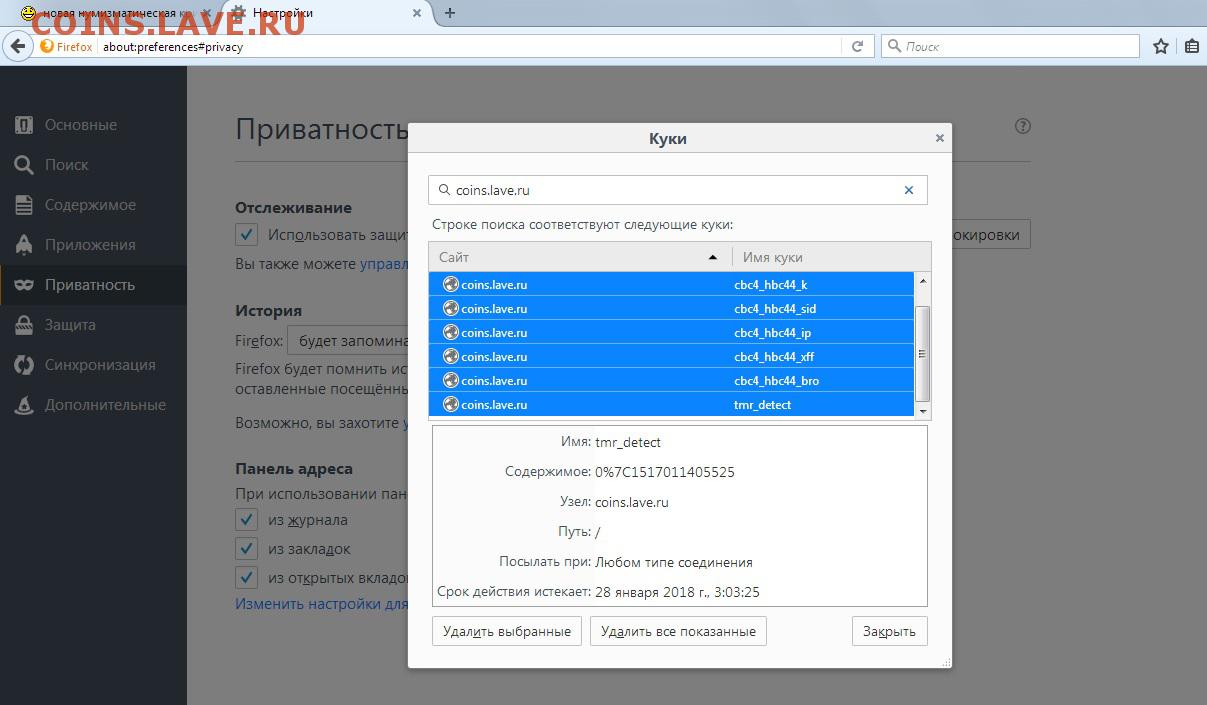Toggle the из открытых вкладок checkbox
1207x705 pixels.
(x=246, y=578)
